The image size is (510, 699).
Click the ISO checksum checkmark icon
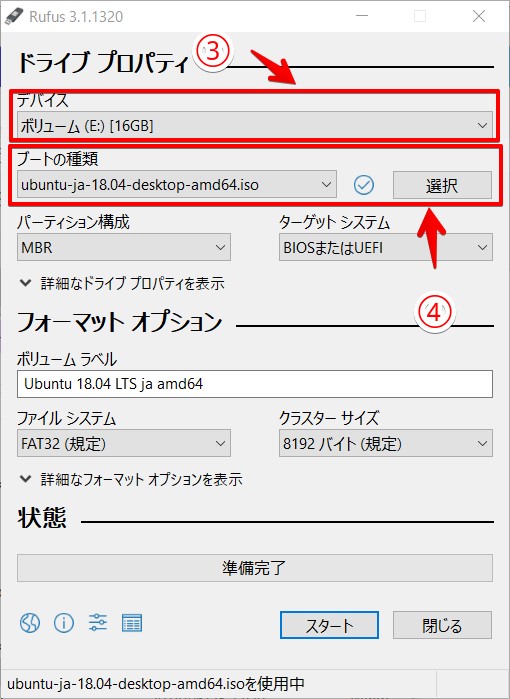[x=364, y=185]
